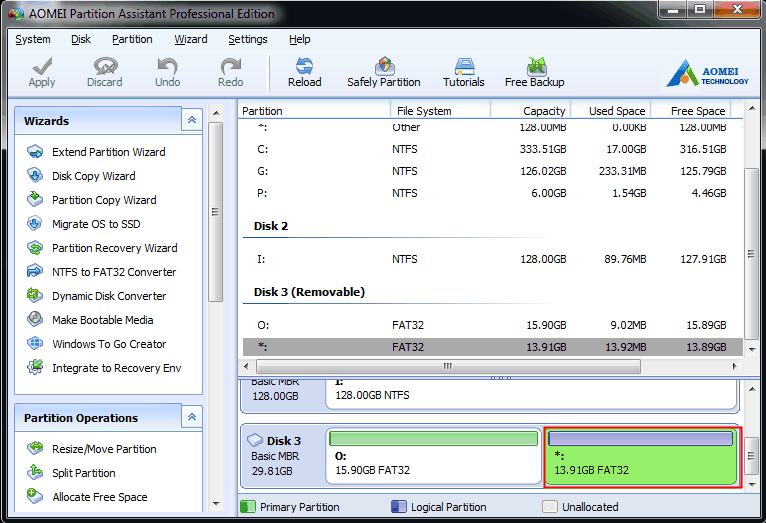Select the G: partition row
The height and width of the screenshot is (523, 766).
(492, 171)
